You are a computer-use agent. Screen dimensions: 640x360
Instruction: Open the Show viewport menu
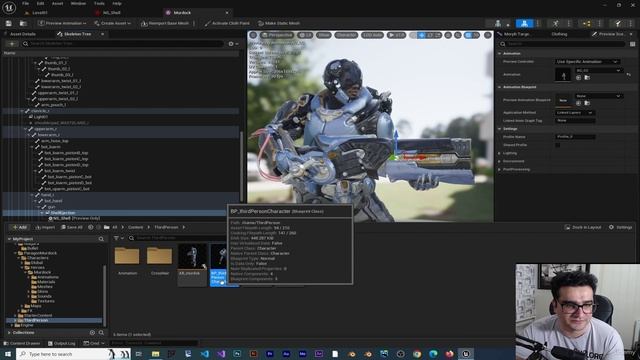coord(324,35)
